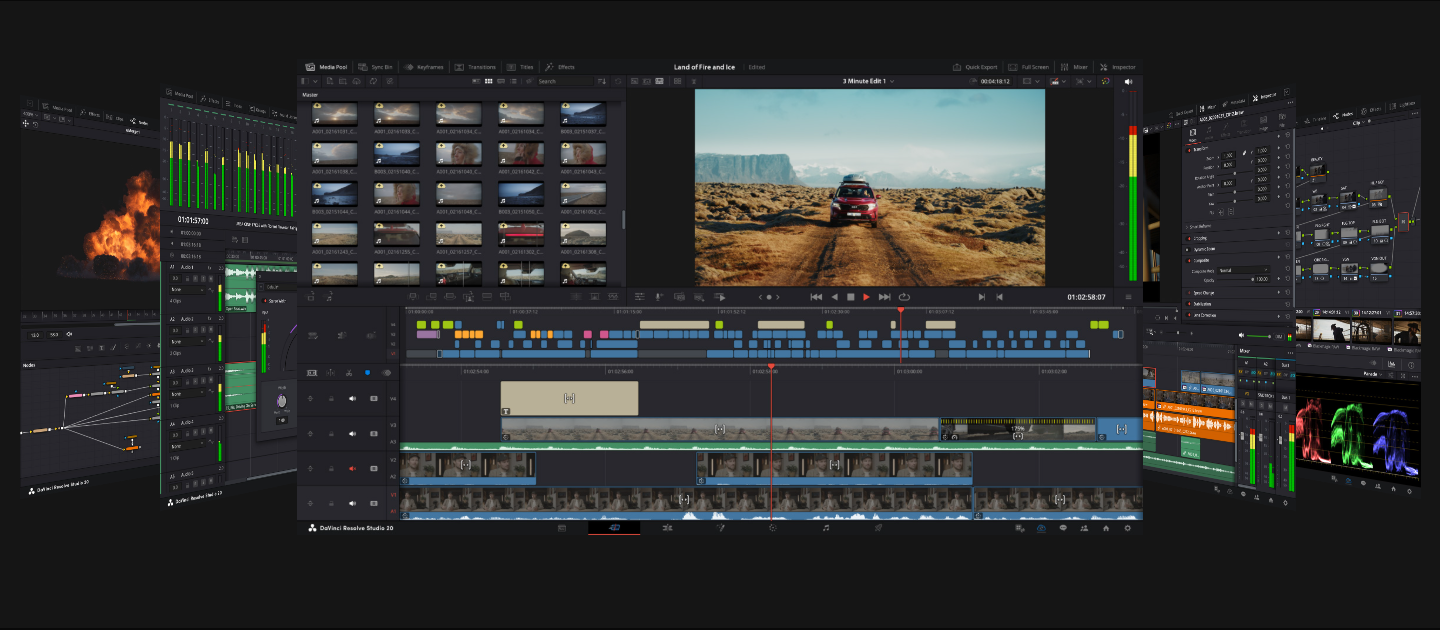Viewport: 1440px width, 630px height.
Task: Open the Edit page at the bottom
Action: pos(667,527)
